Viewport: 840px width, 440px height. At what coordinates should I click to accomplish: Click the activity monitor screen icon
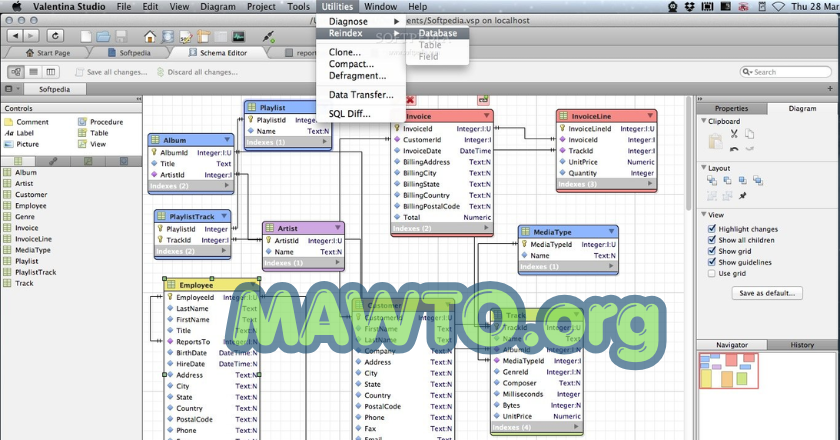[238, 36]
